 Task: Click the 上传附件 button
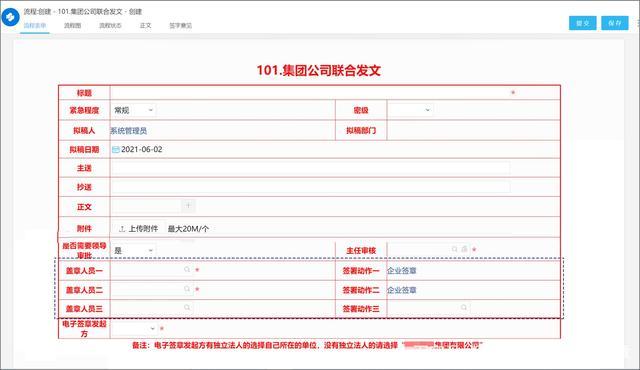coord(139,229)
